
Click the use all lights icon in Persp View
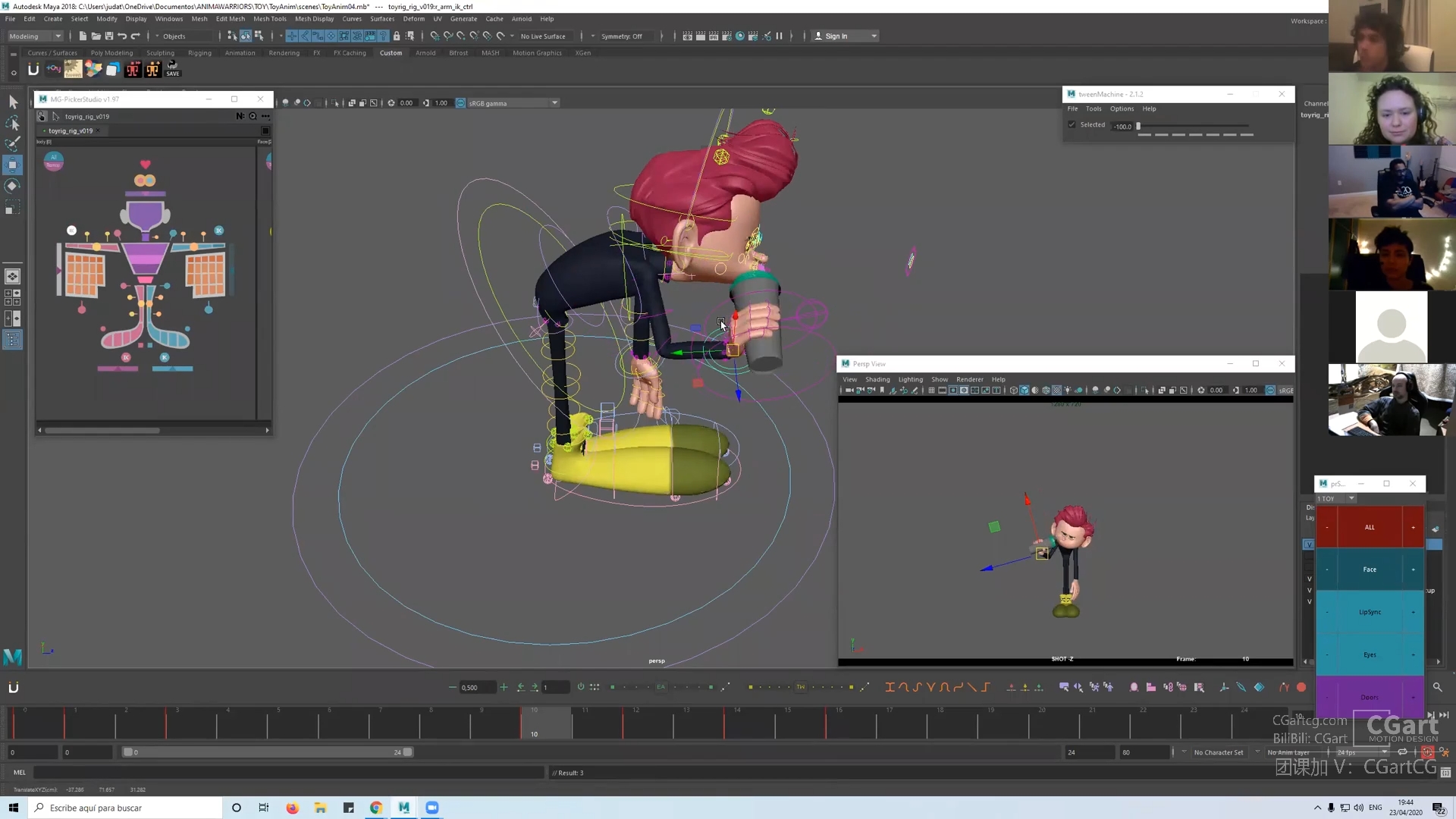point(1068,391)
